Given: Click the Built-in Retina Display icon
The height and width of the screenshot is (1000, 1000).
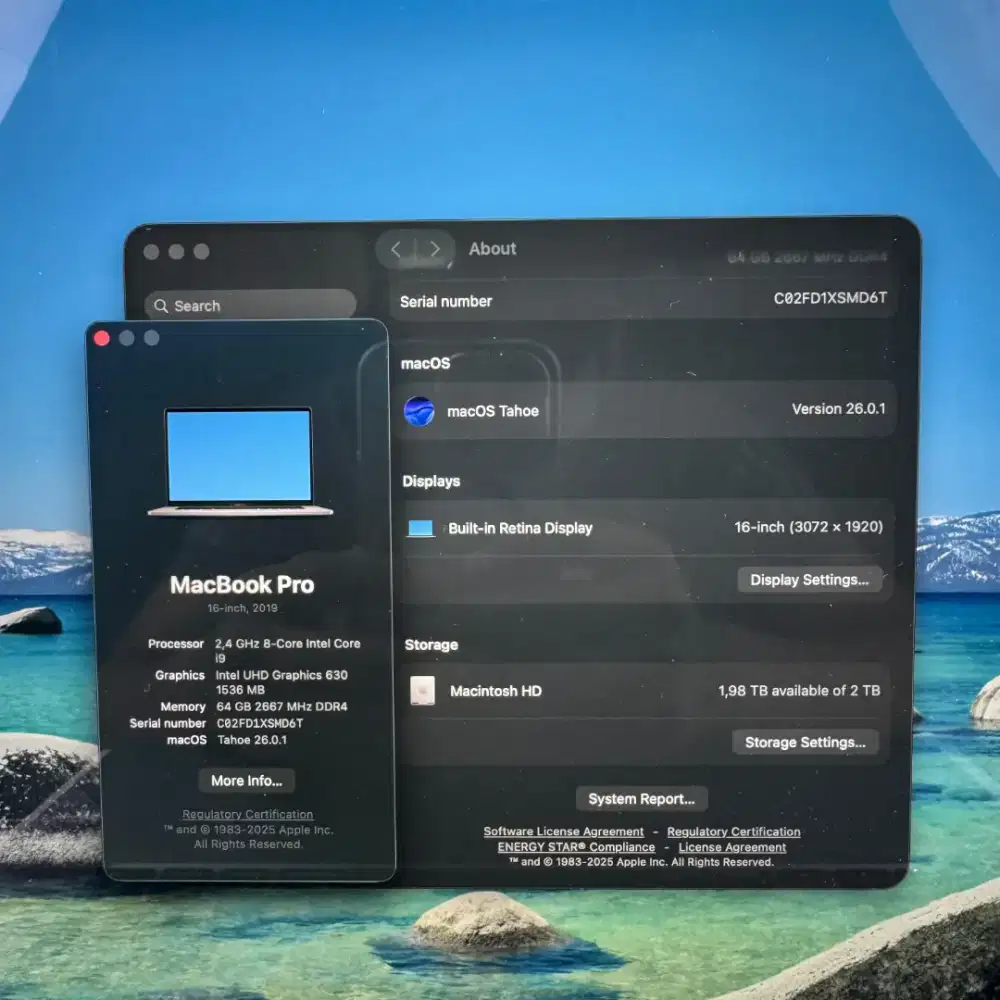Looking at the screenshot, I should [421, 527].
